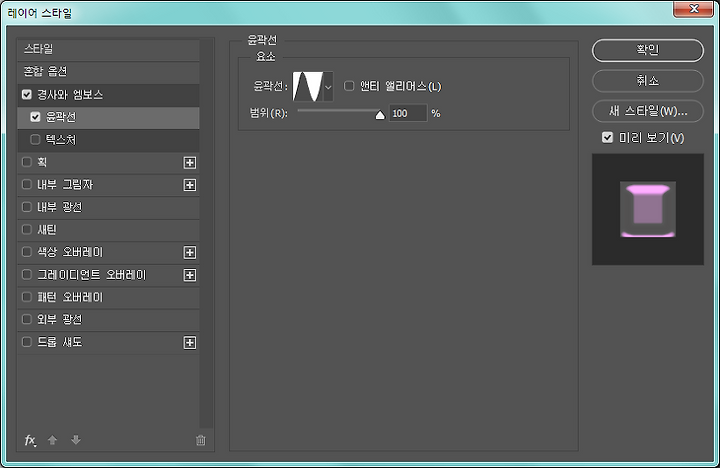Select the 패턴 오버레이 list row
Image resolution: width=720 pixels, height=468 pixels.
108,297
